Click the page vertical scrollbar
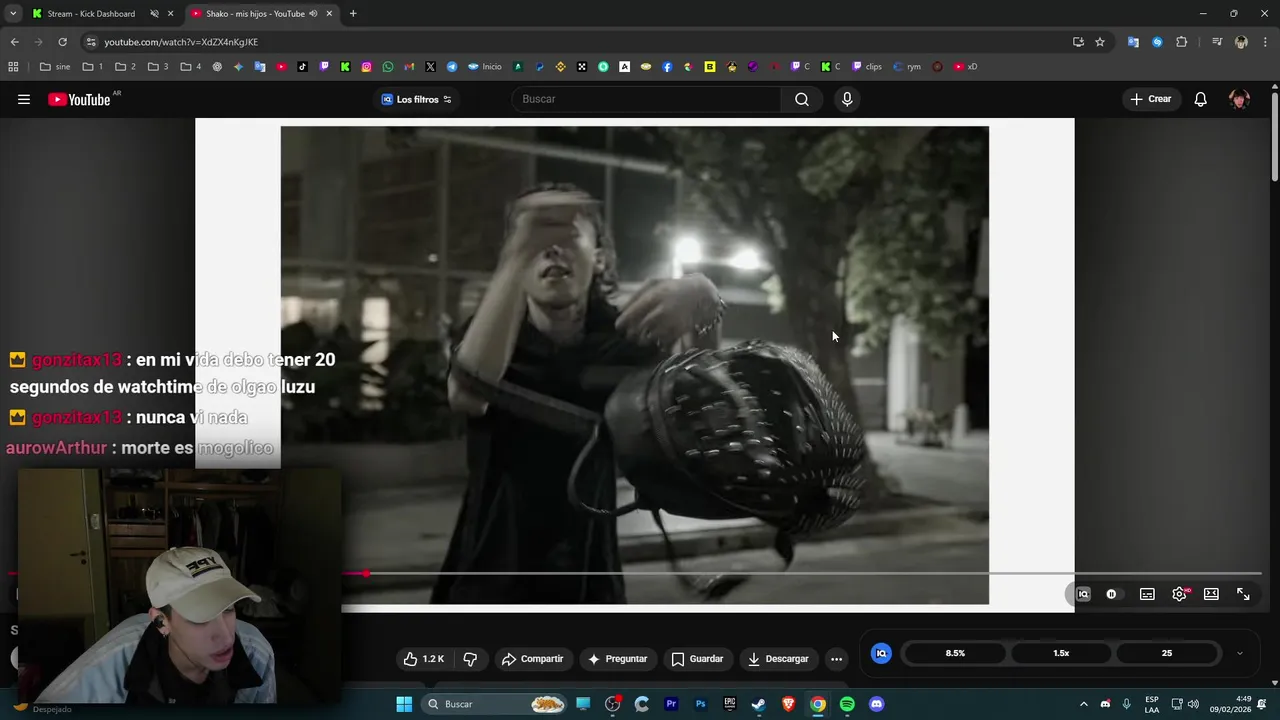This screenshot has width=1280, height=720. pos(1274,138)
